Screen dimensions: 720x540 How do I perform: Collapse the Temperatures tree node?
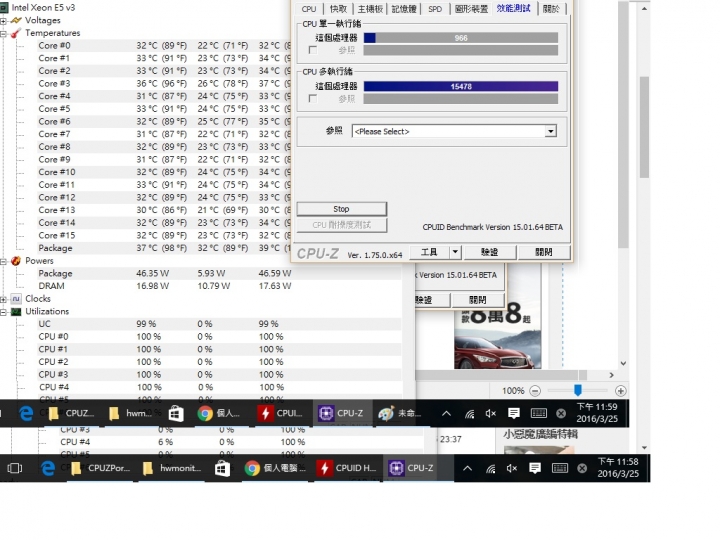point(3,34)
